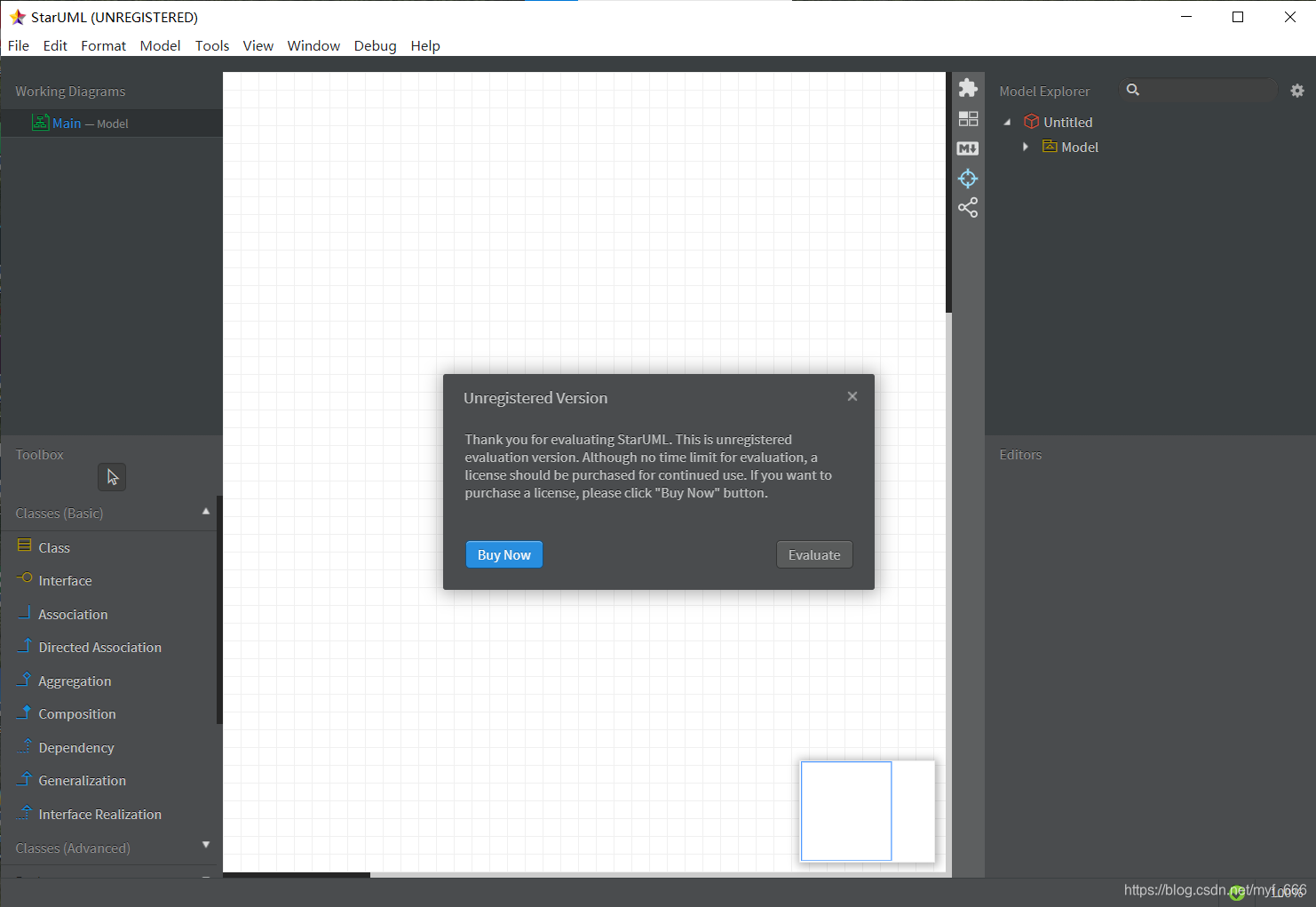1316x907 pixels.
Task: Click the Evaluate button
Action: (x=814, y=554)
